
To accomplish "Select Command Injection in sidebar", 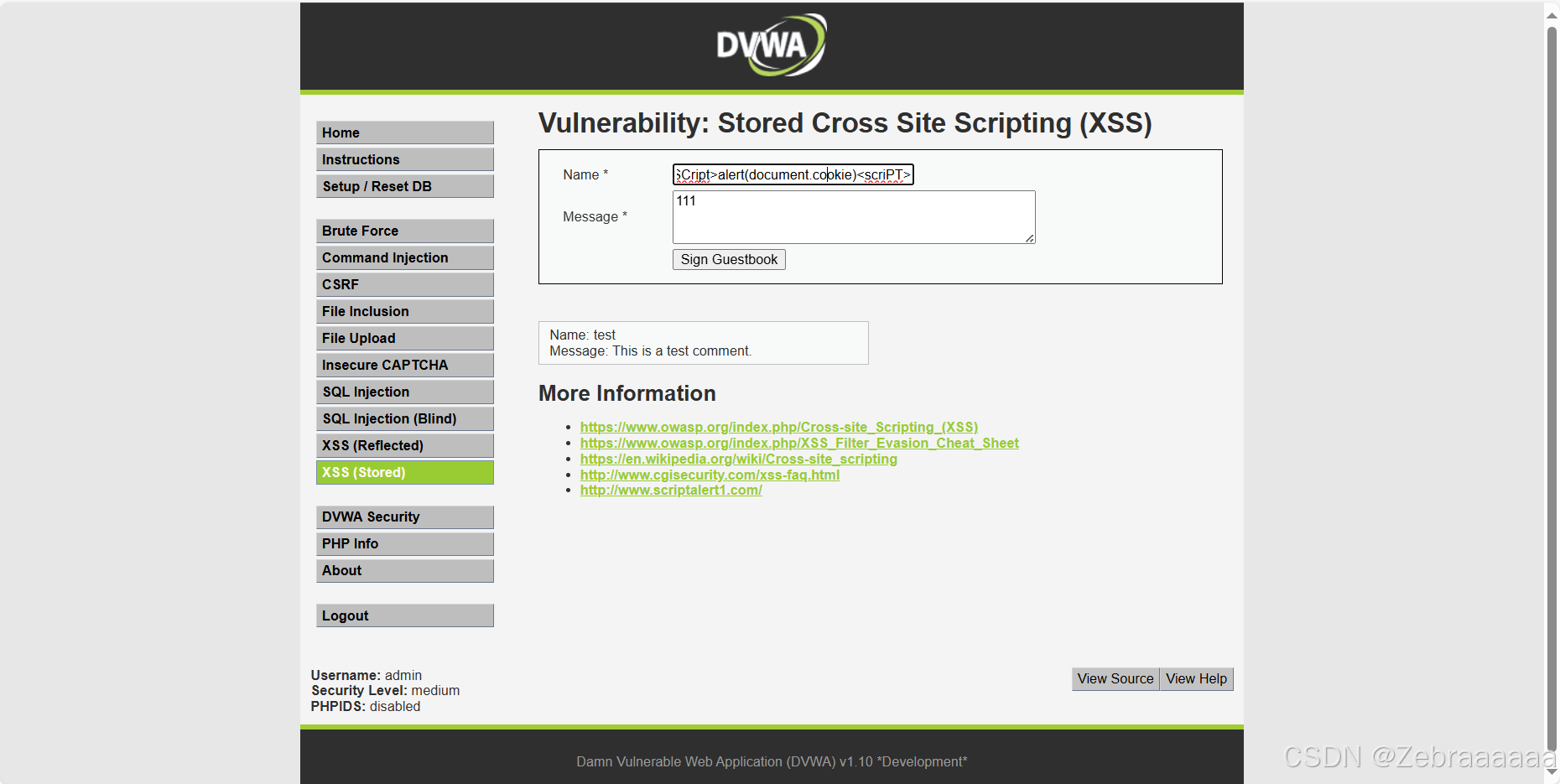I will (405, 257).
